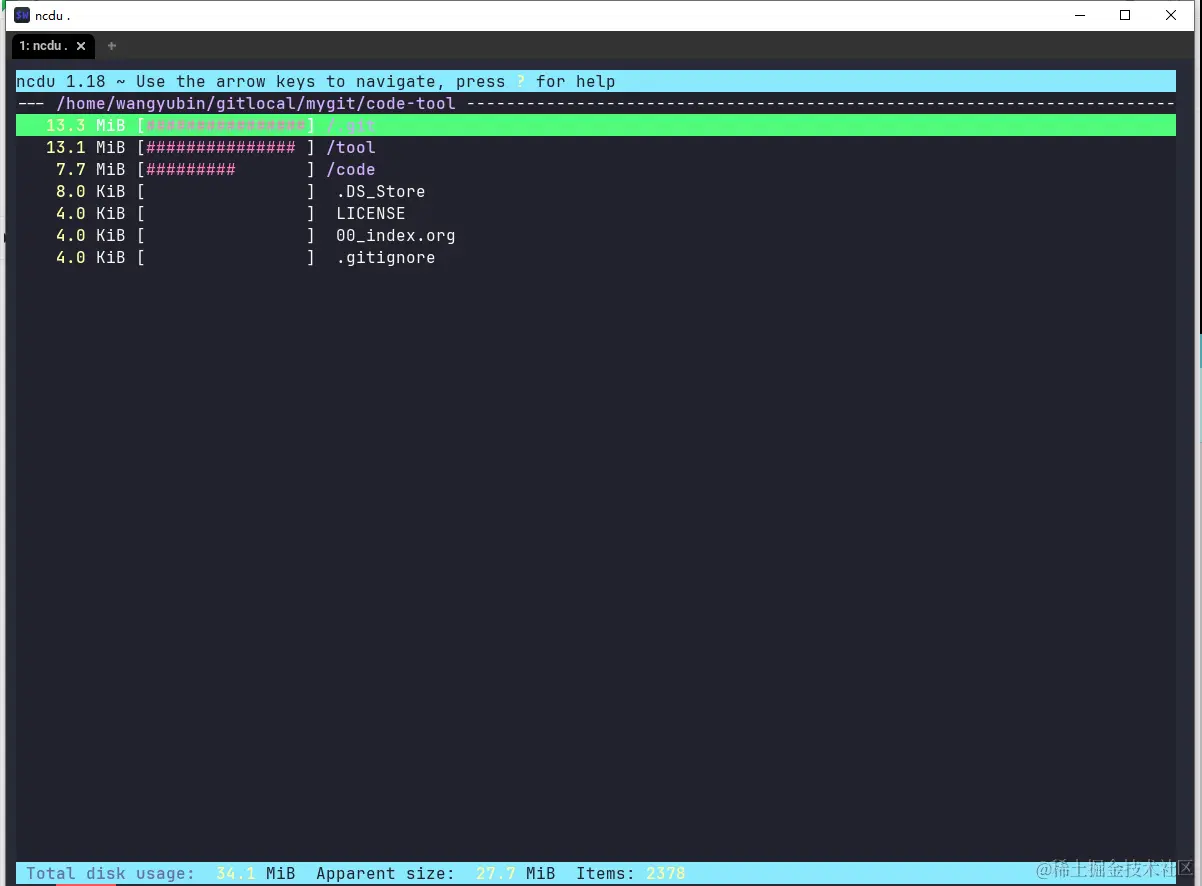Select the 00_index.org file entry

(x=396, y=236)
